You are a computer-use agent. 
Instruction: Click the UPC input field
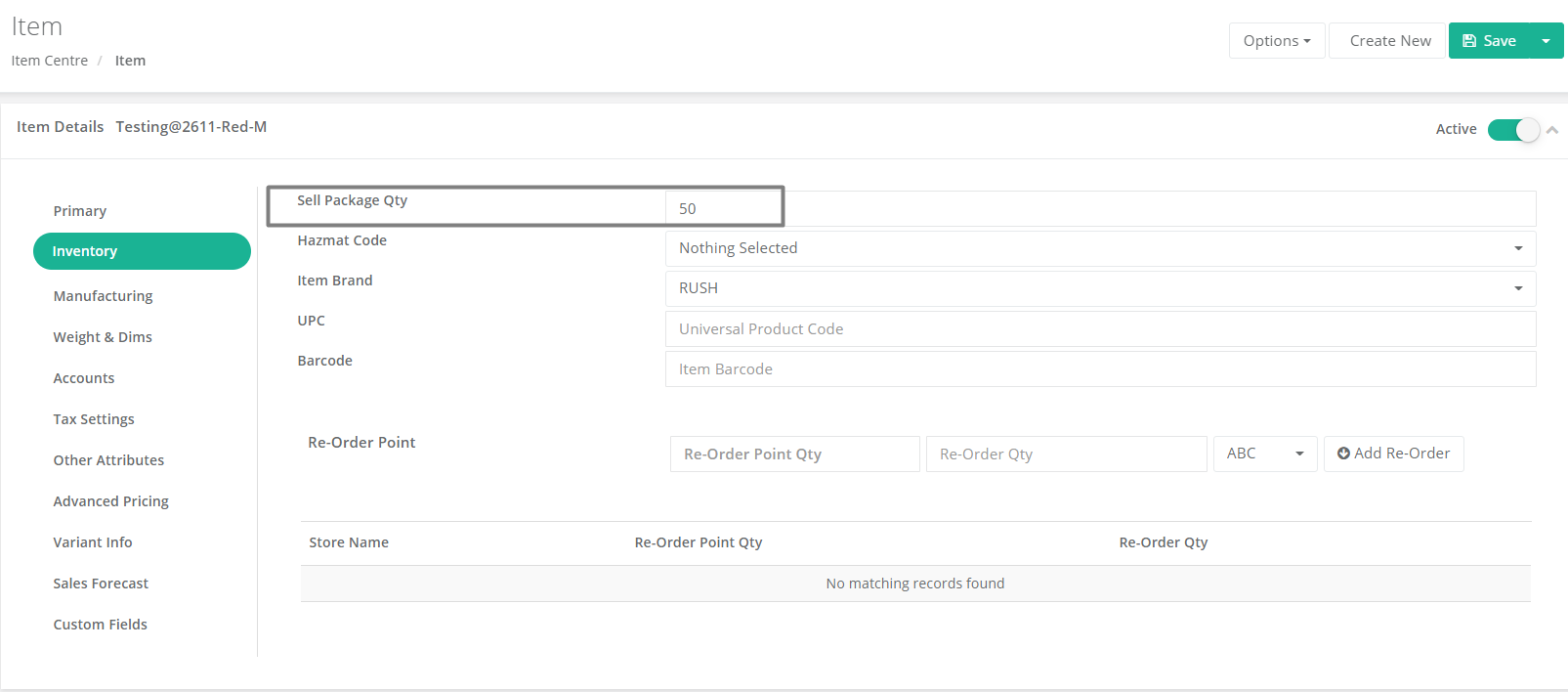click(x=1100, y=329)
